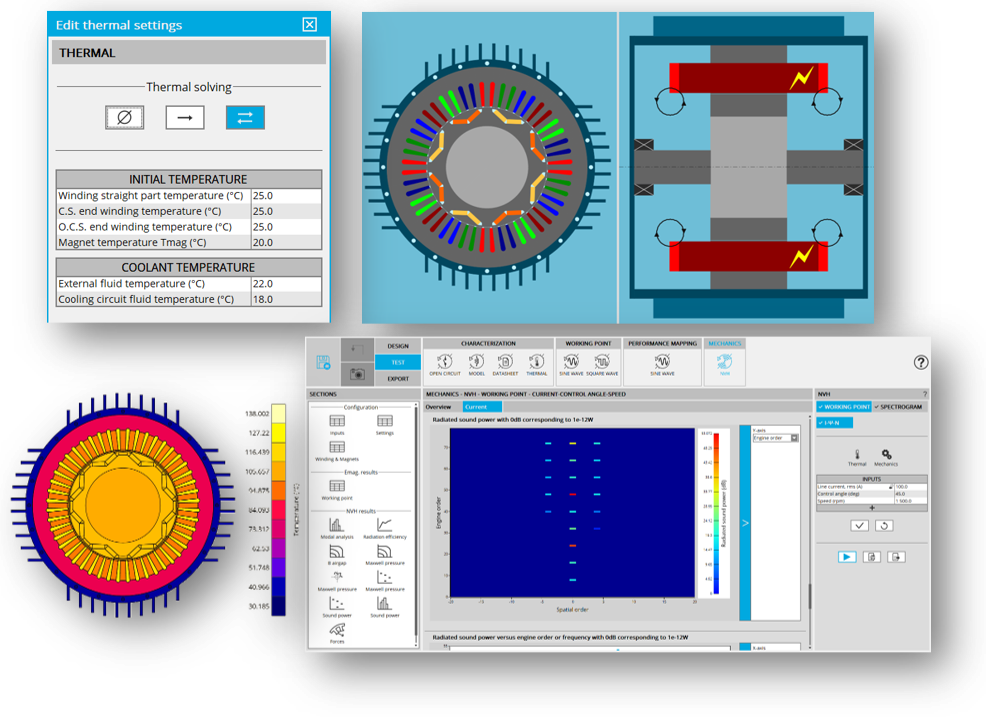Open the Model characterization test
986x717 pixels.
(477, 364)
